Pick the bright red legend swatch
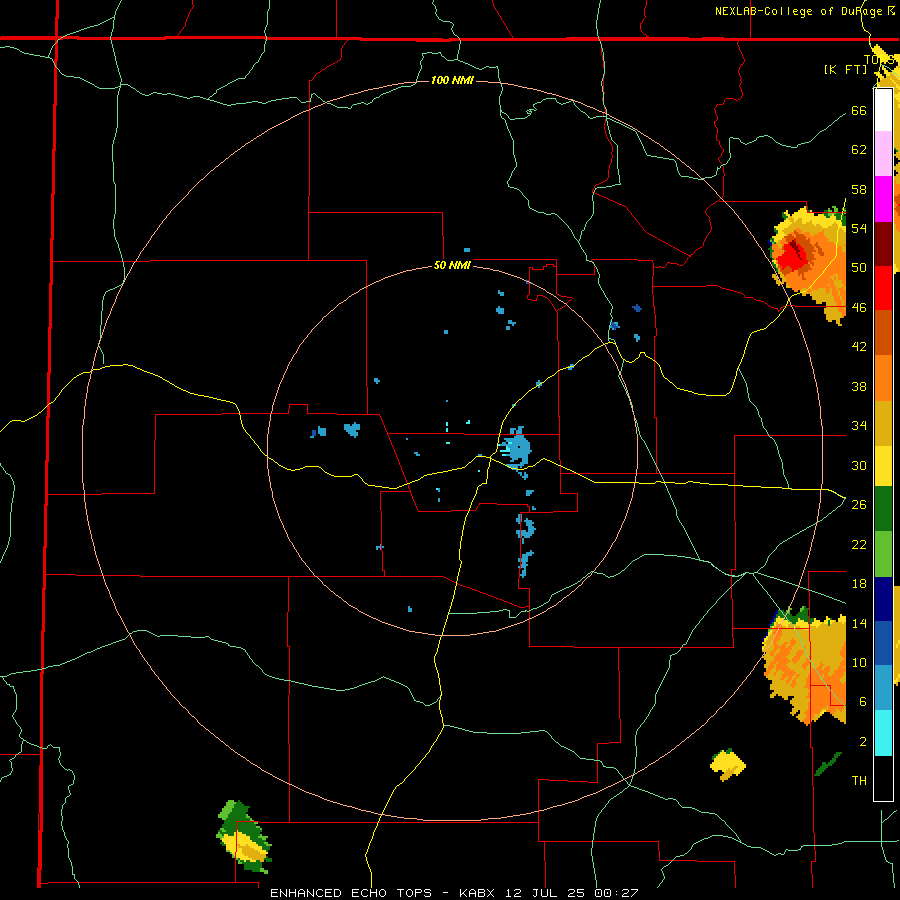This screenshot has height=900, width=900. point(883,288)
